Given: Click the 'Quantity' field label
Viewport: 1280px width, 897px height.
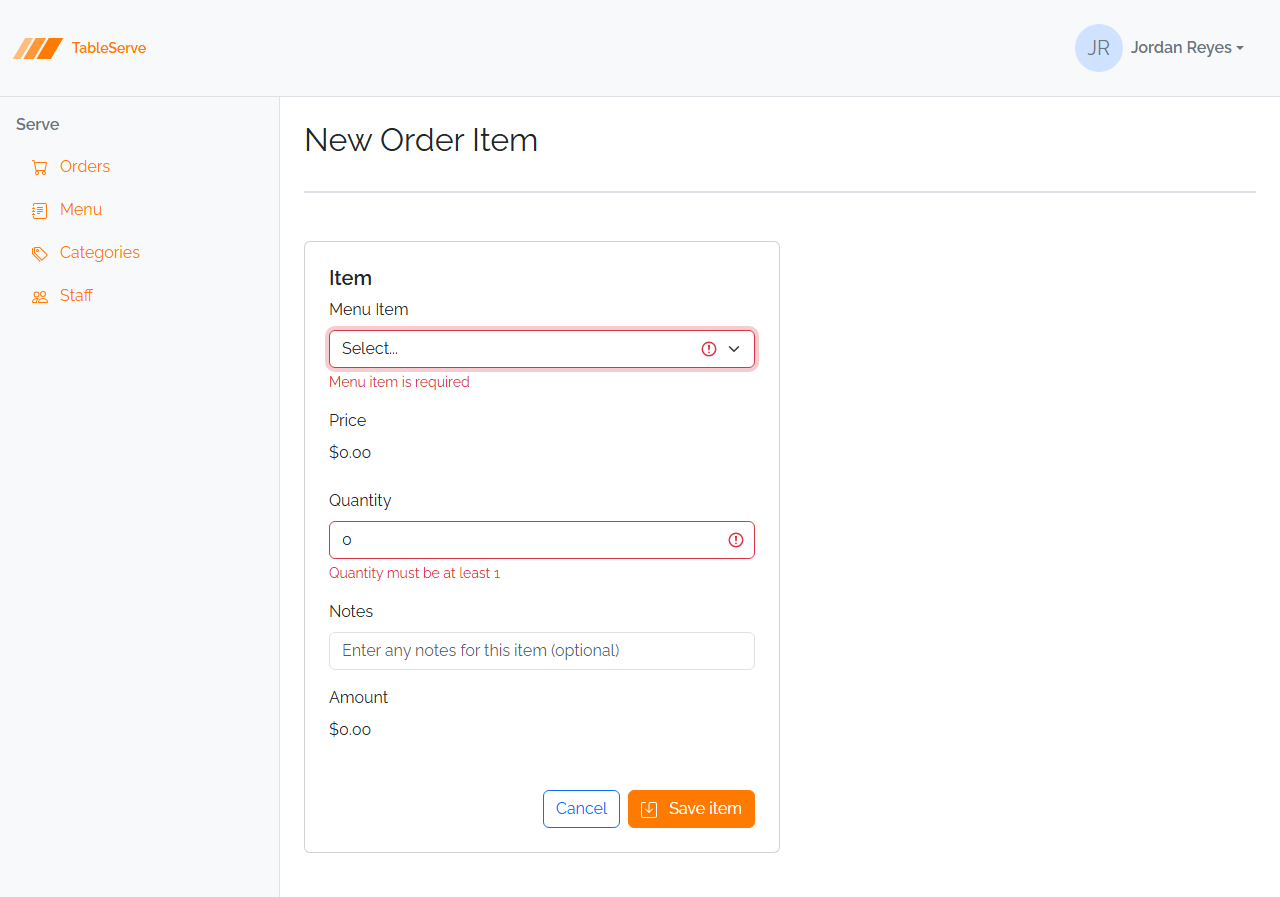Looking at the screenshot, I should point(360,501).
